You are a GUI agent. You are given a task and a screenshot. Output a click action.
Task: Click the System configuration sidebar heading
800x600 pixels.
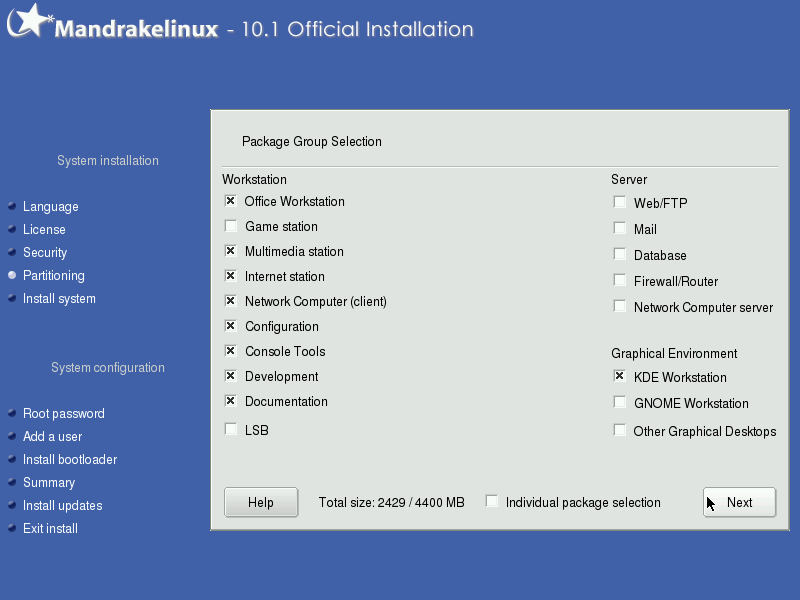coord(108,368)
